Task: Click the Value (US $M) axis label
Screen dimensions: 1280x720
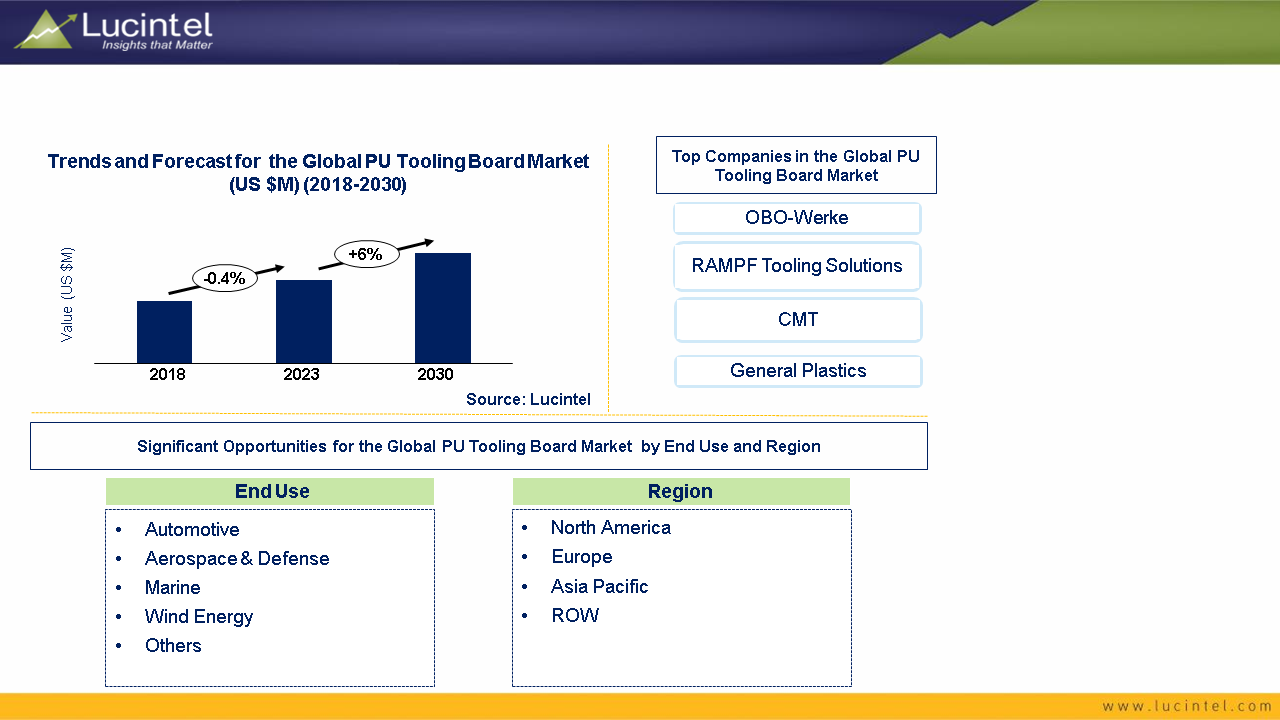Action: click(67, 294)
